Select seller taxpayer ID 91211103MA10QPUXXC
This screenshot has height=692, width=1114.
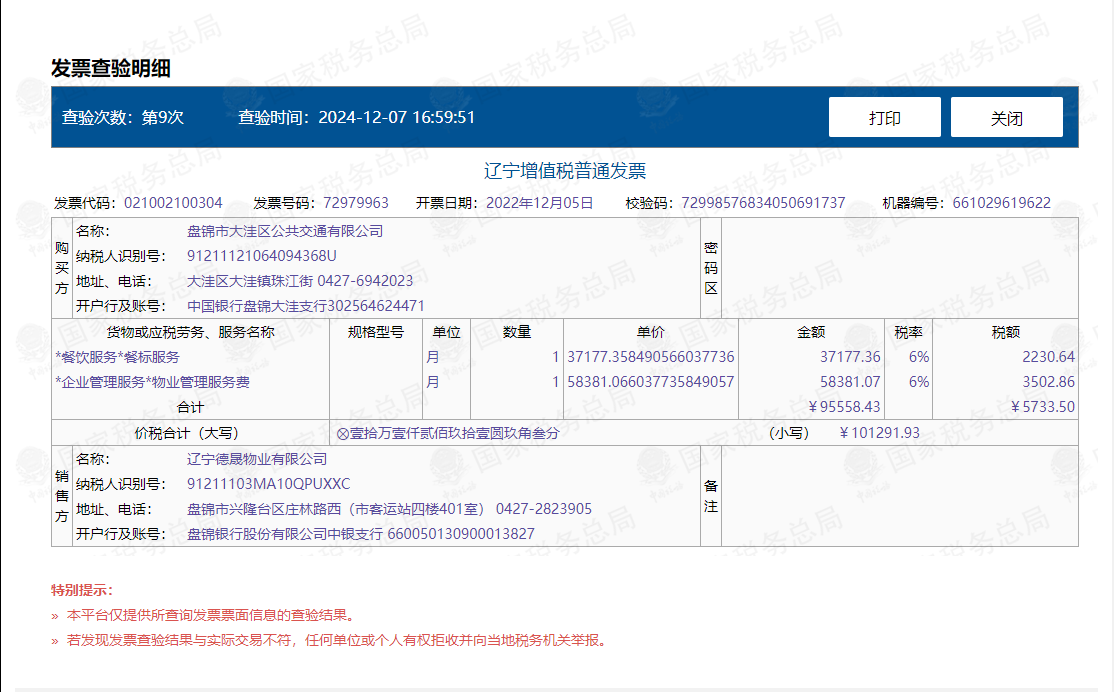click(x=269, y=484)
